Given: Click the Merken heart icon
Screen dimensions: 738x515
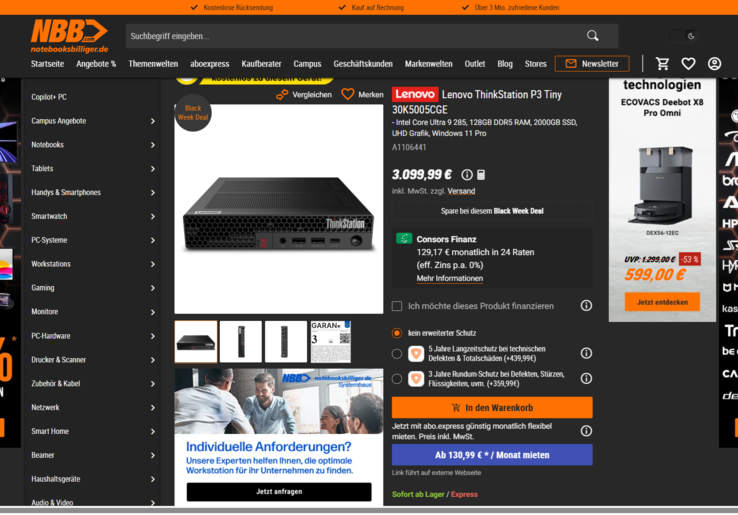Looking at the screenshot, I should (x=348, y=95).
